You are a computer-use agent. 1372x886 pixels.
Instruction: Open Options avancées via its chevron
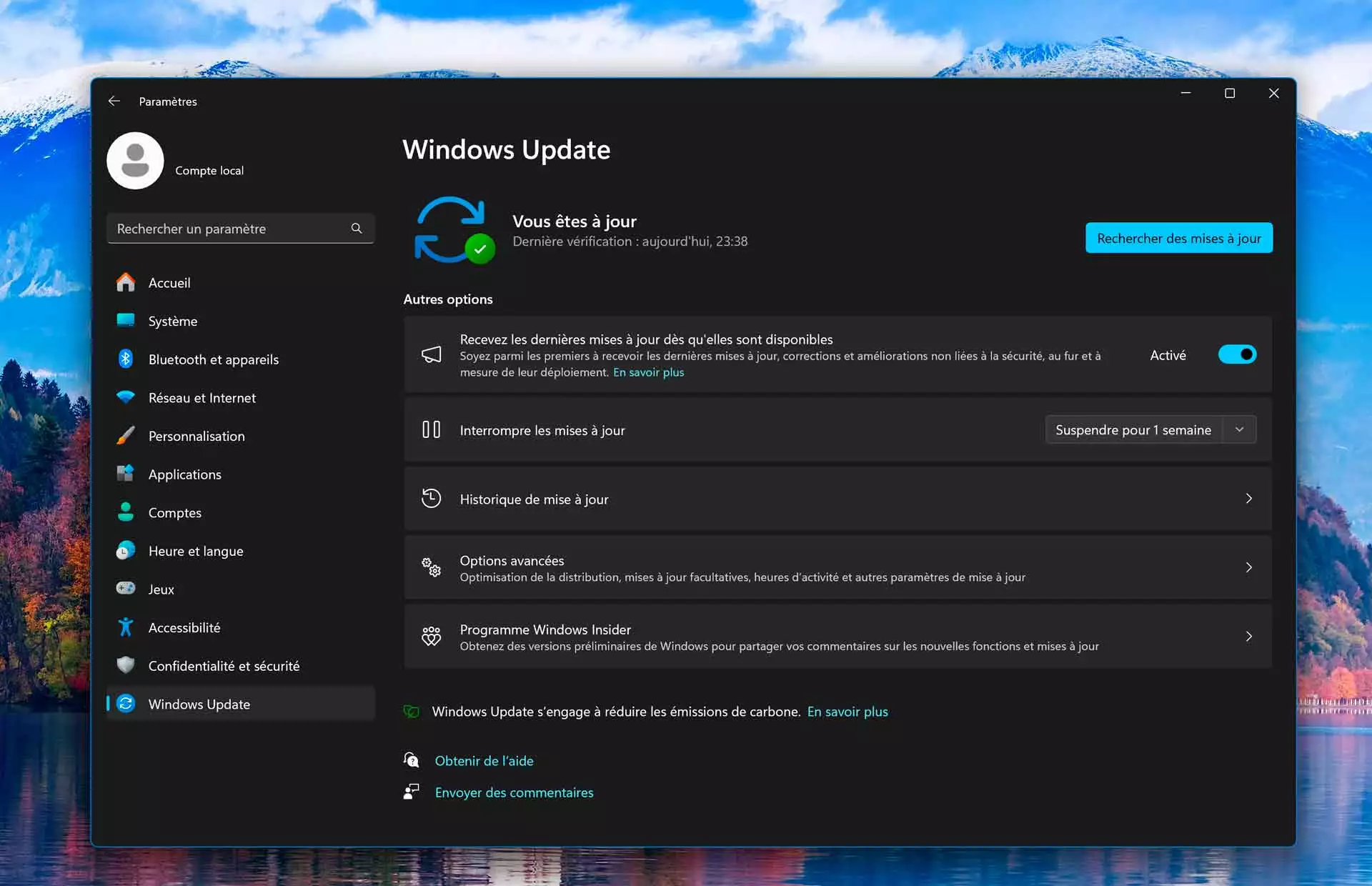coord(1248,567)
